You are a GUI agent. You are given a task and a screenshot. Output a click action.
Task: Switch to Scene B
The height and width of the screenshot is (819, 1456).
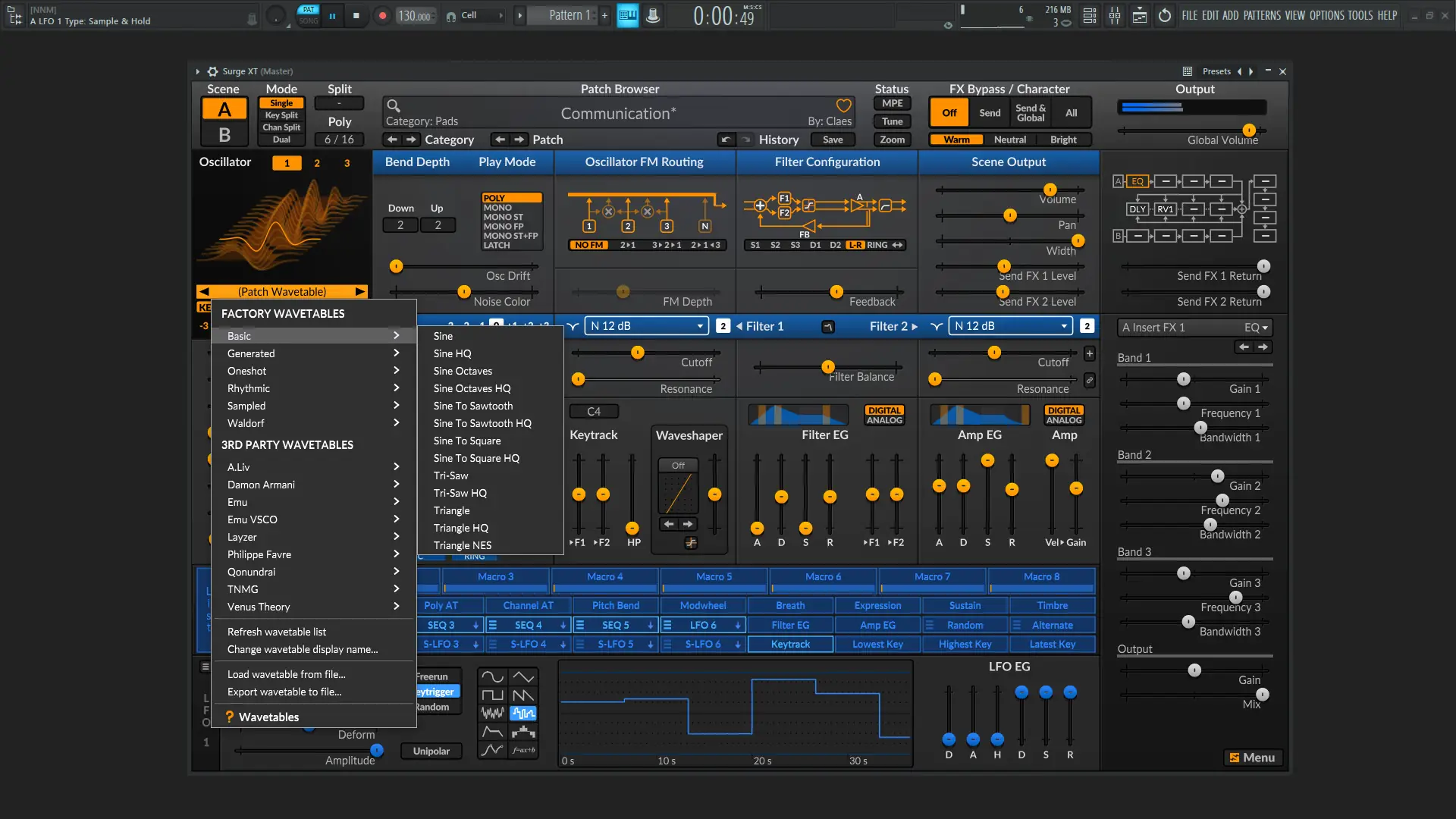tap(224, 135)
